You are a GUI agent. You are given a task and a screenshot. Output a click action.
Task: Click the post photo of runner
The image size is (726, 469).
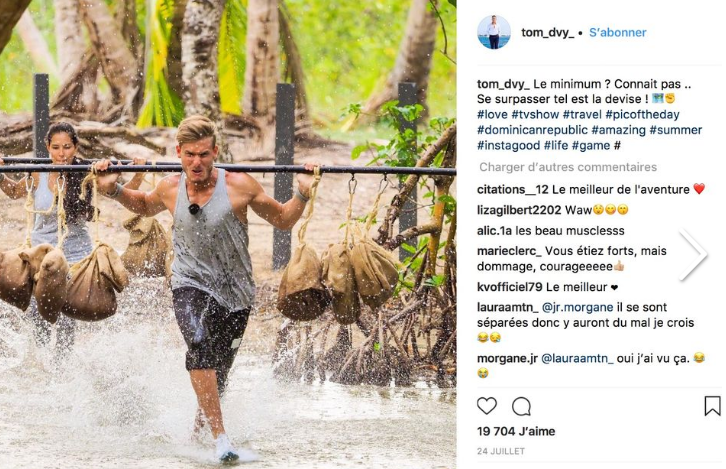[228, 234]
